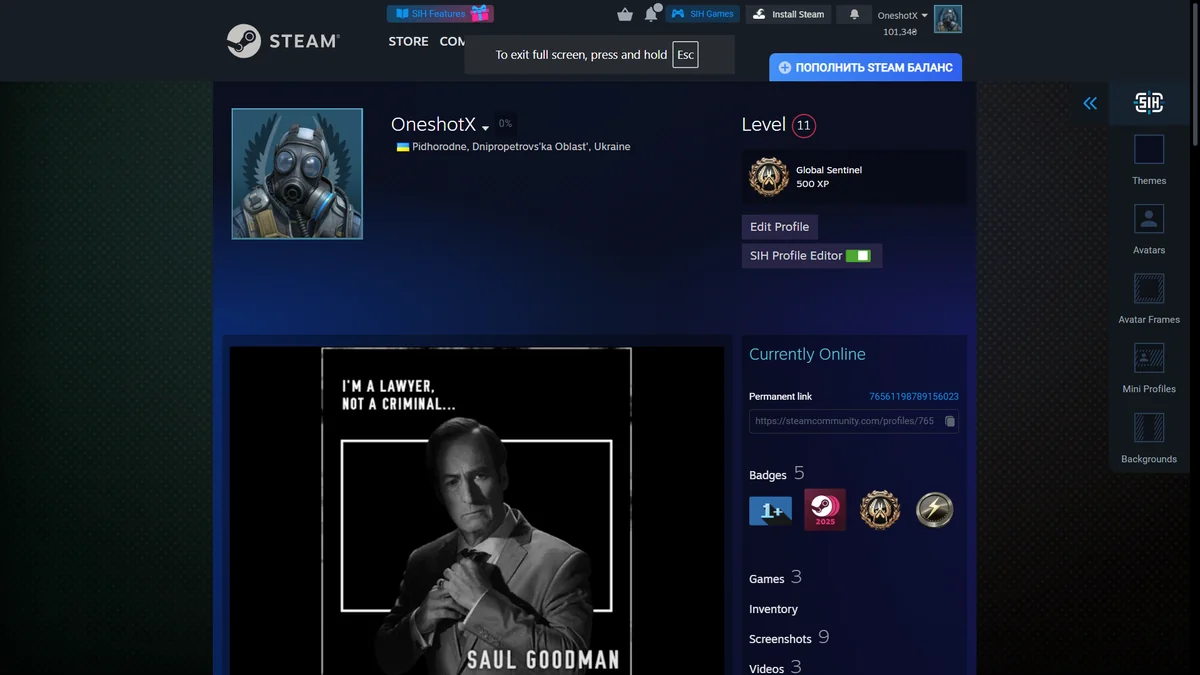1200x675 pixels.
Task: Open Avatar Frames in SIH sidebar
Action: (x=1149, y=299)
